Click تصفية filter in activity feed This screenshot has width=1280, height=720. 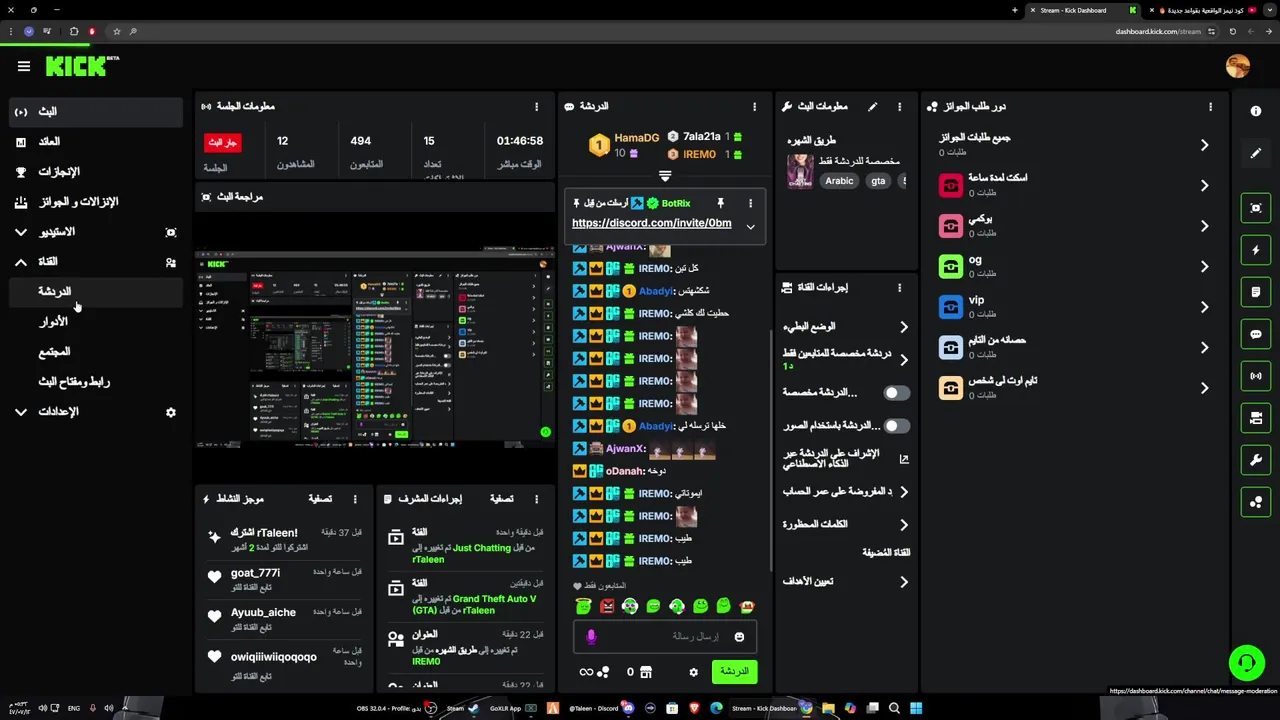pyautogui.click(x=320, y=498)
